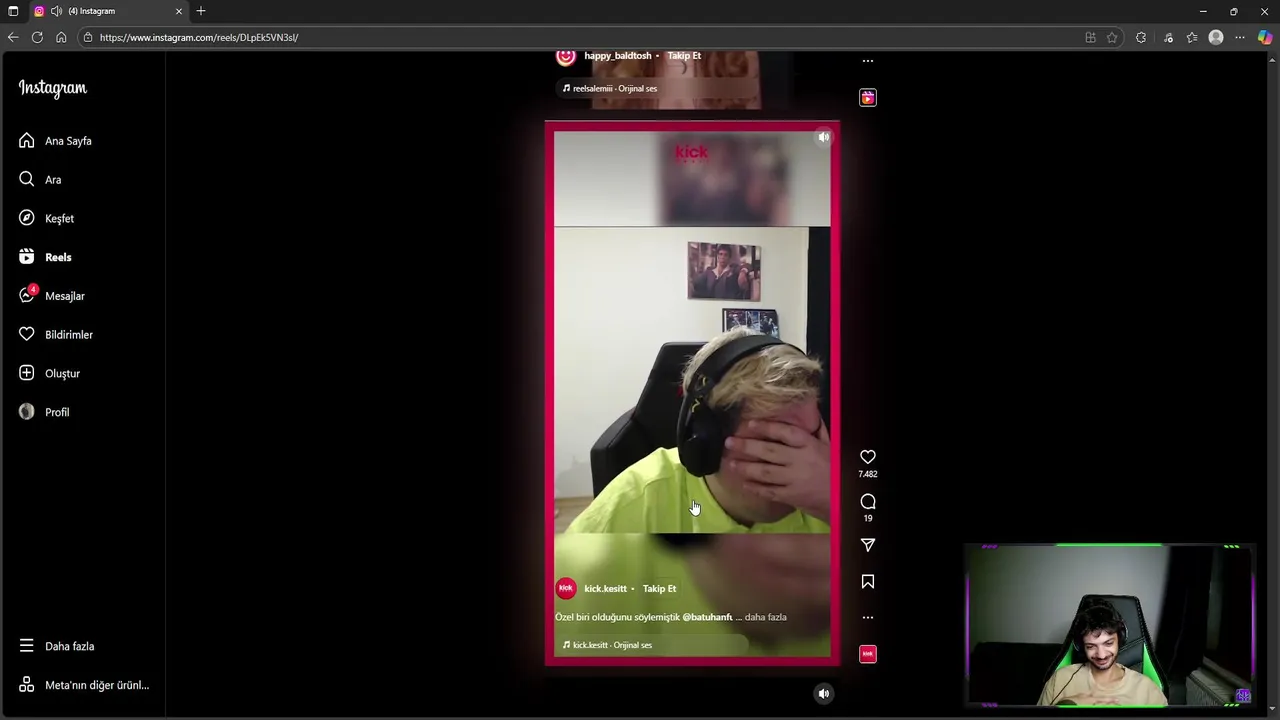Screen dimensions: 1280x720
Task: Open favorites list icon
Action: point(1192,37)
